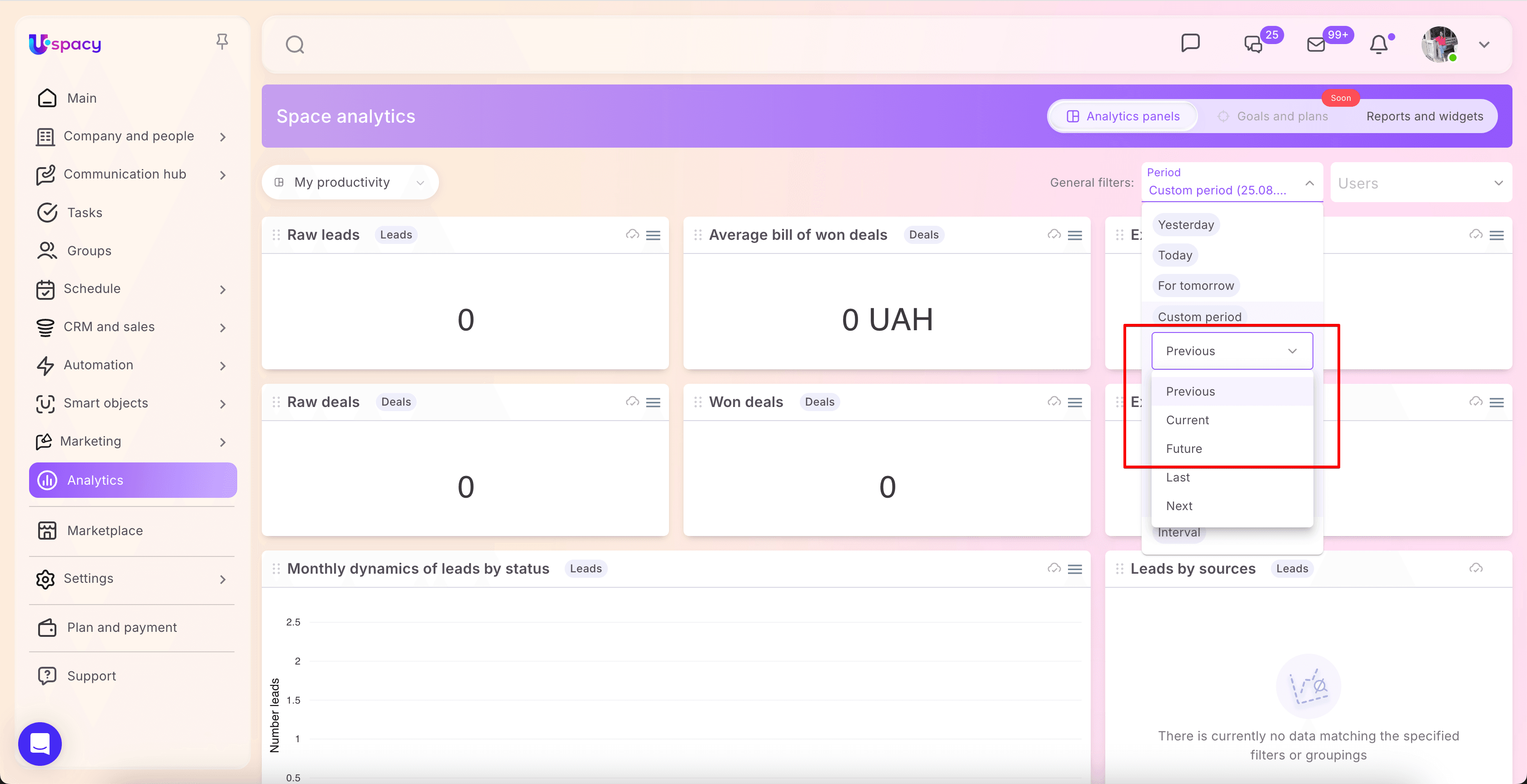Open the My productivity panel dropdown
This screenshot has height=784, width=1527.
click(x=350, y=183)
